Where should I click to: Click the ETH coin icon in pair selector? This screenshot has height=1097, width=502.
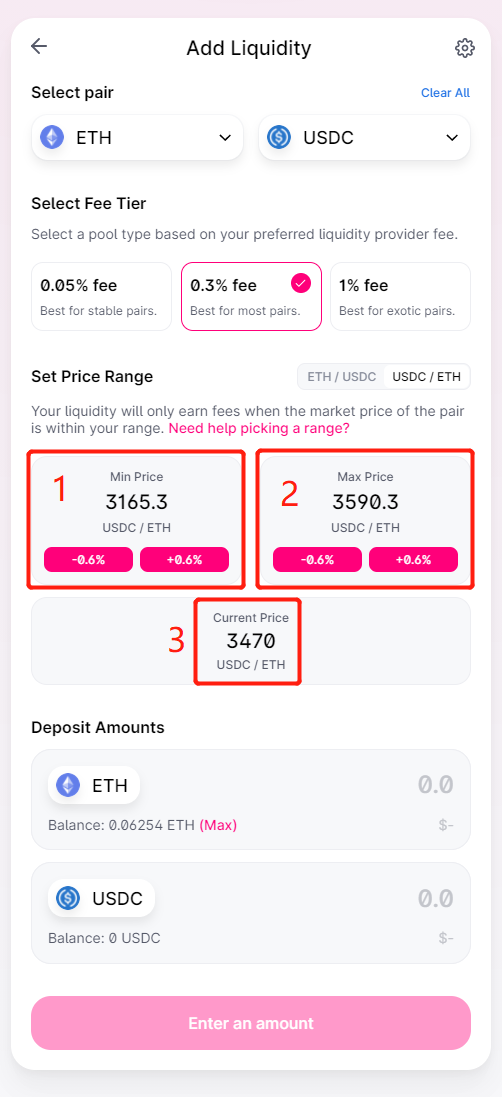(x=52, y=137)
